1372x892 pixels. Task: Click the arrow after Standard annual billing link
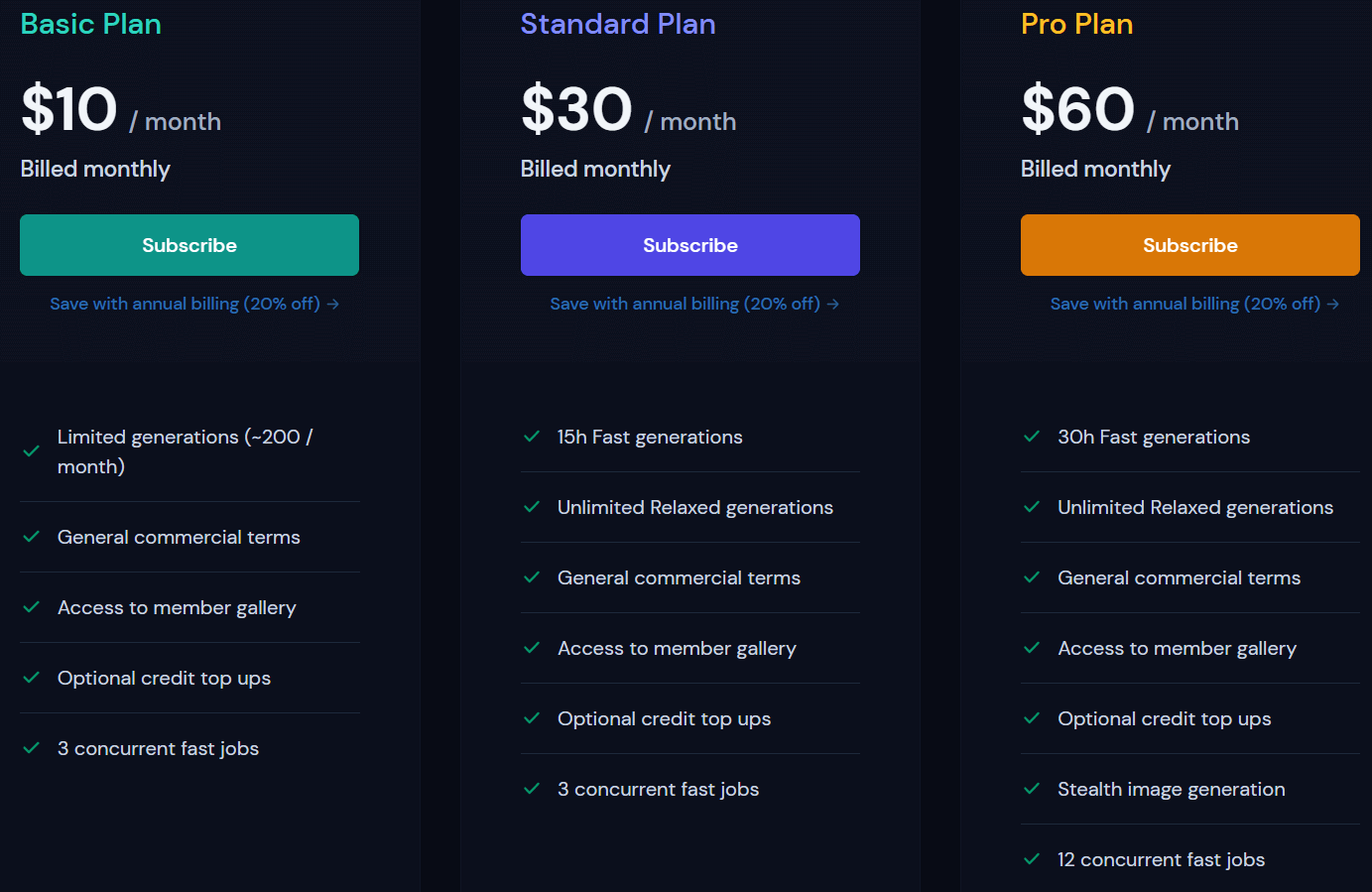(833, 305)
